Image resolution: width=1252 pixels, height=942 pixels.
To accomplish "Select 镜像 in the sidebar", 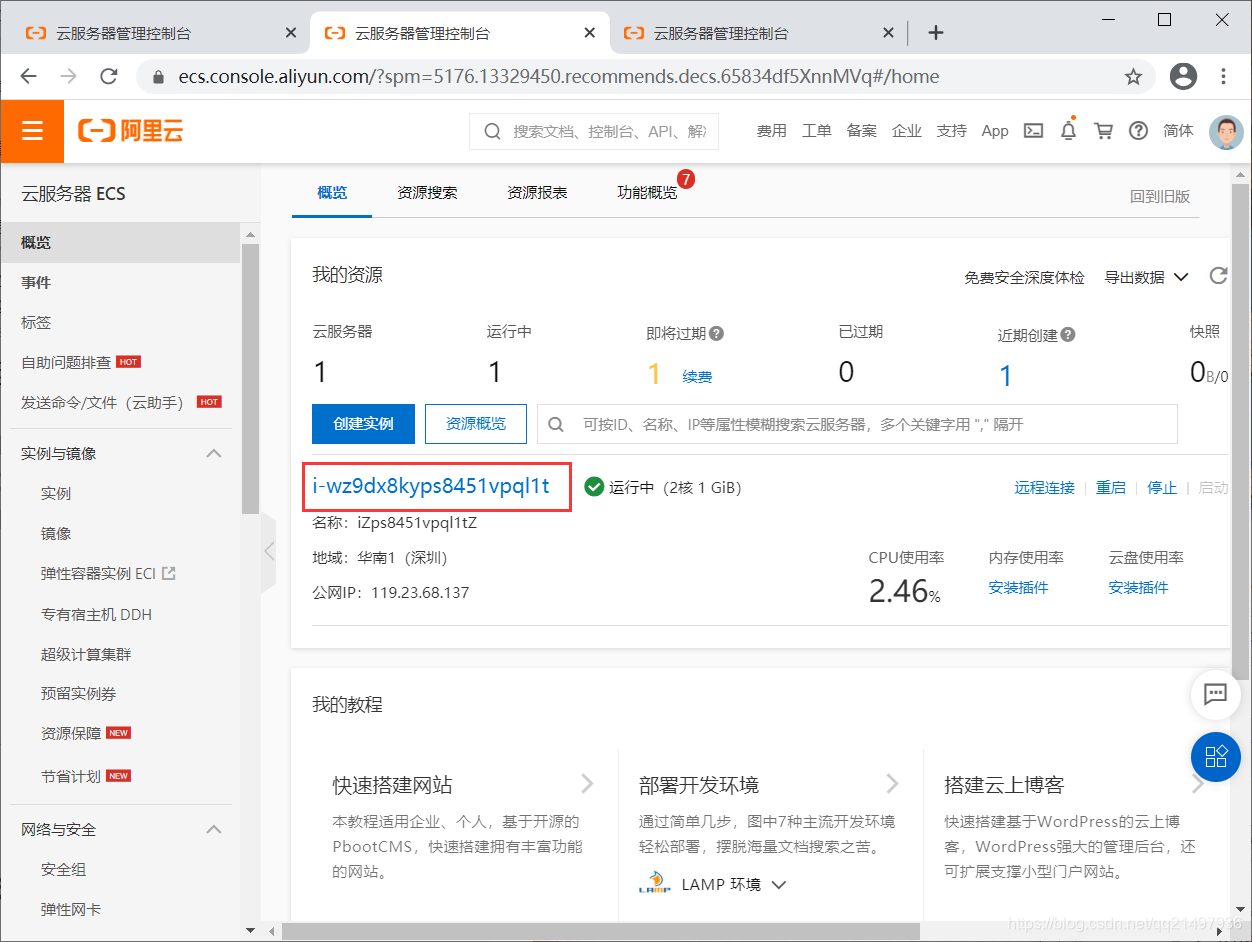I will pos(56,533).
